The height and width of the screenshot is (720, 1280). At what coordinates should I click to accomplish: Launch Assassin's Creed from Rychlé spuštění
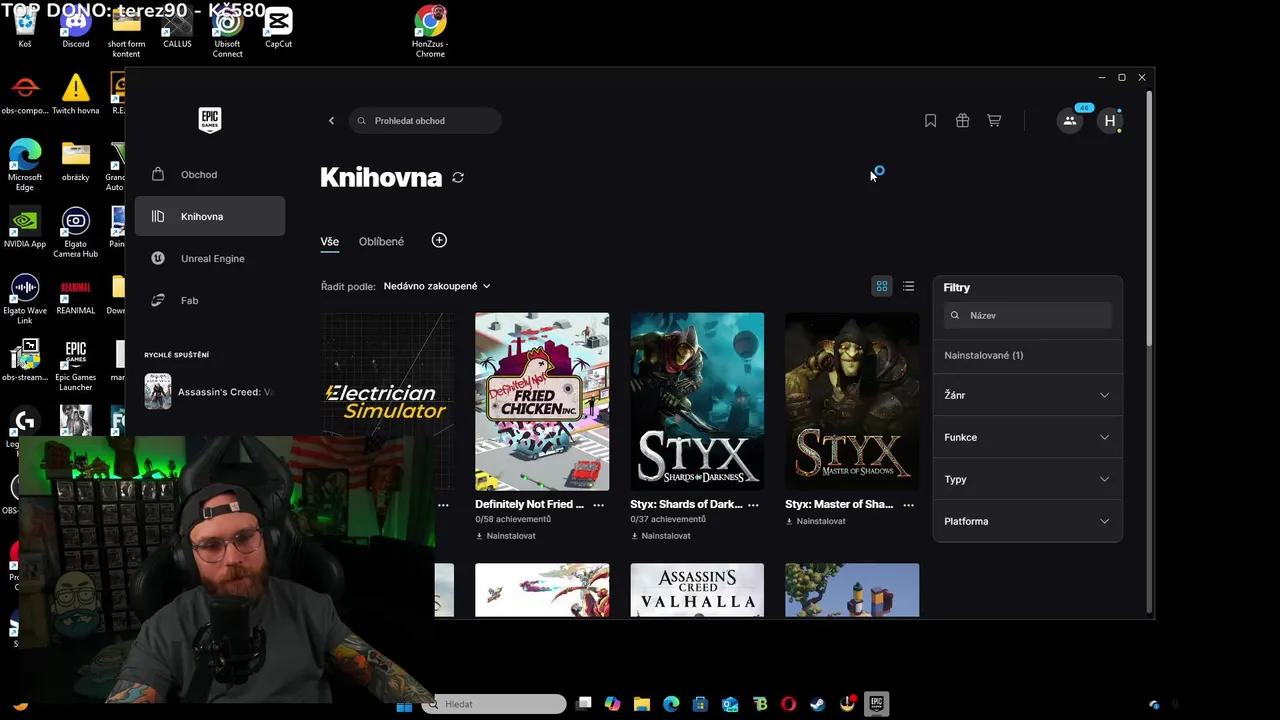click(x=209, y=392)
